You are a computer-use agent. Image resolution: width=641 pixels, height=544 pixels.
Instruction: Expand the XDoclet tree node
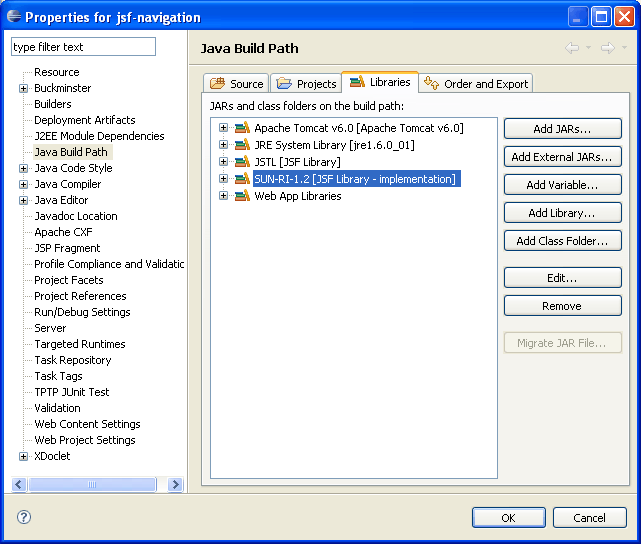coord(23,457)
